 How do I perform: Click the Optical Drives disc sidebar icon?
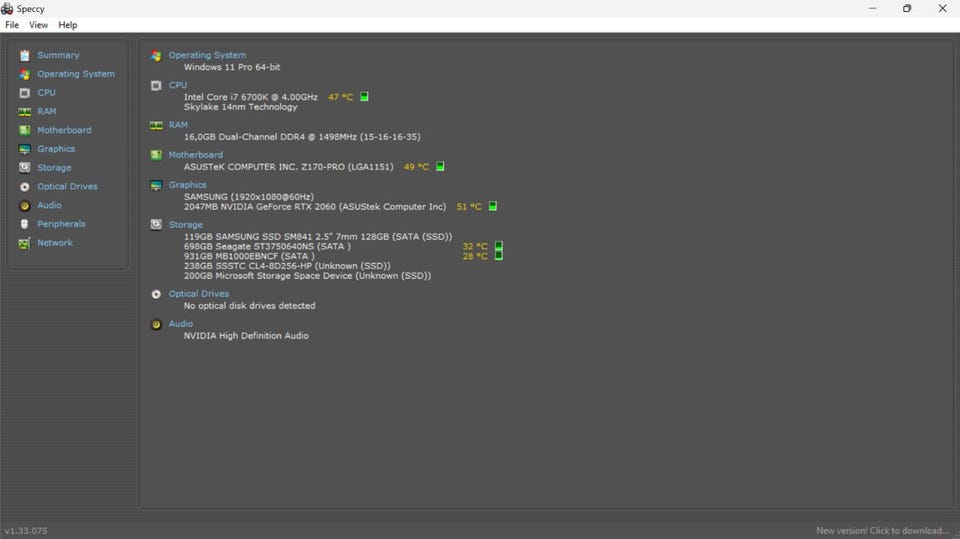click(24, 187)
